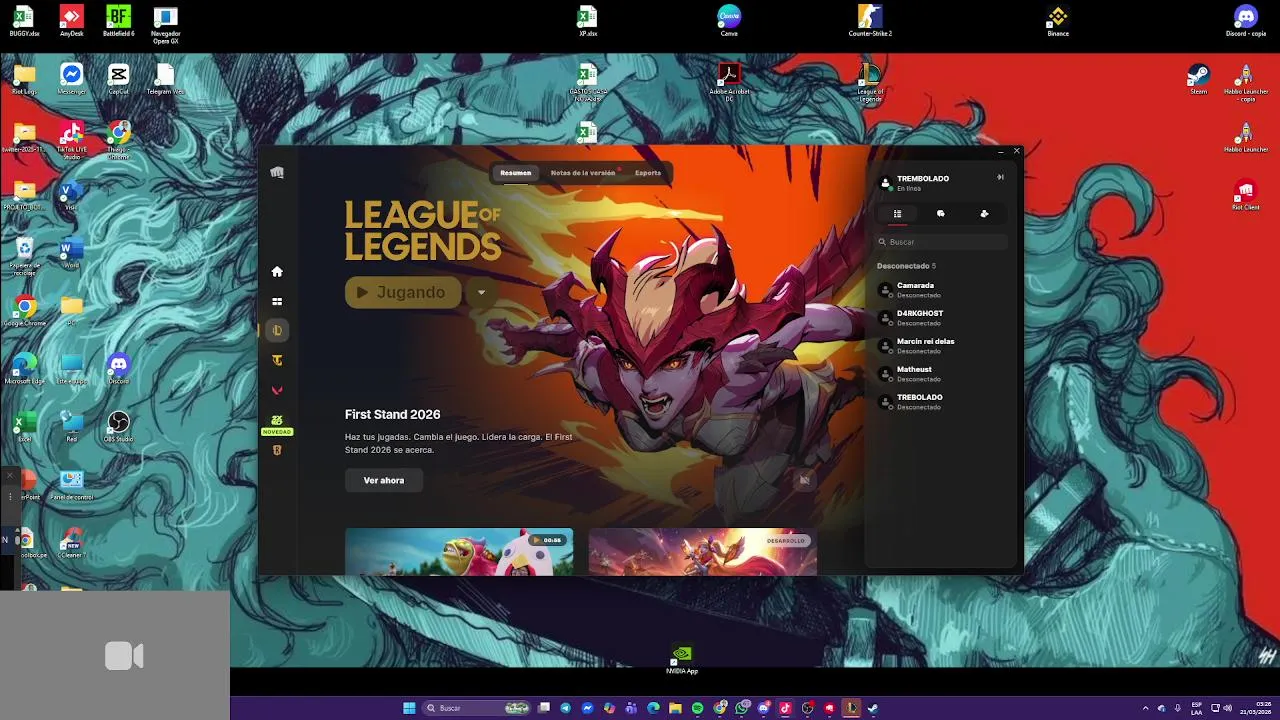Expand the dropdown next to Jugando
The image size is (1280, 720).
pos(481,292)
